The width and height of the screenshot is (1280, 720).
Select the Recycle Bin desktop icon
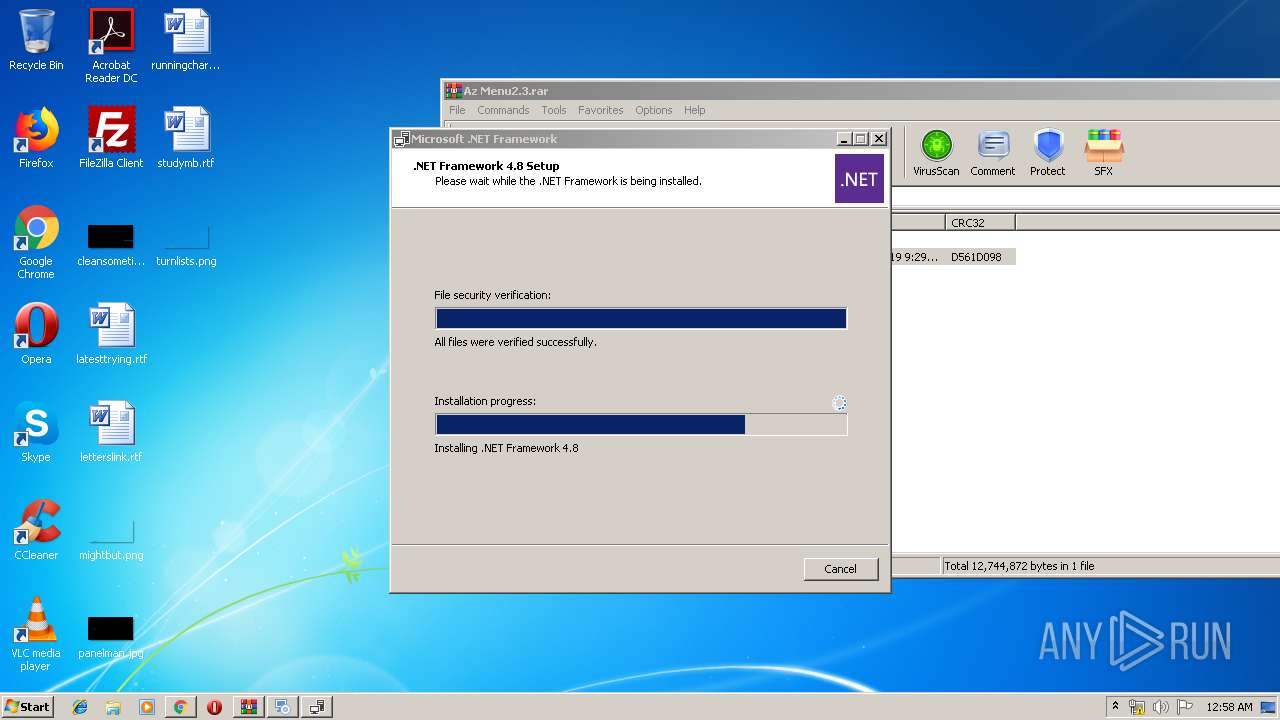tap(36, 40)
